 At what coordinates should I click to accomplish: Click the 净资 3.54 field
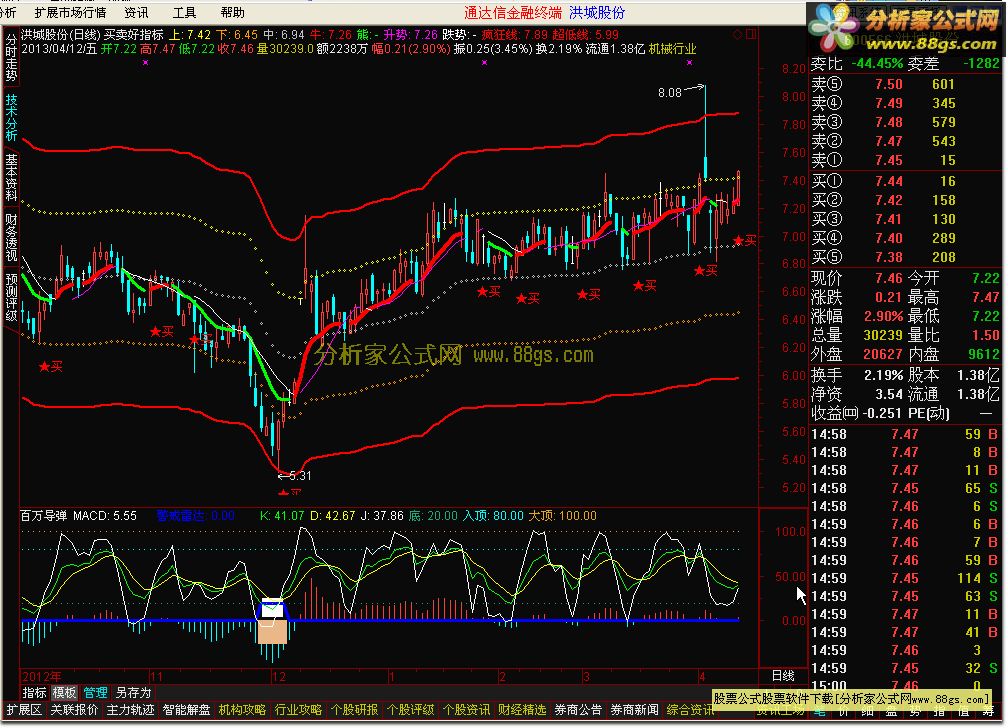pyautogui.click(x=858, y=394)
